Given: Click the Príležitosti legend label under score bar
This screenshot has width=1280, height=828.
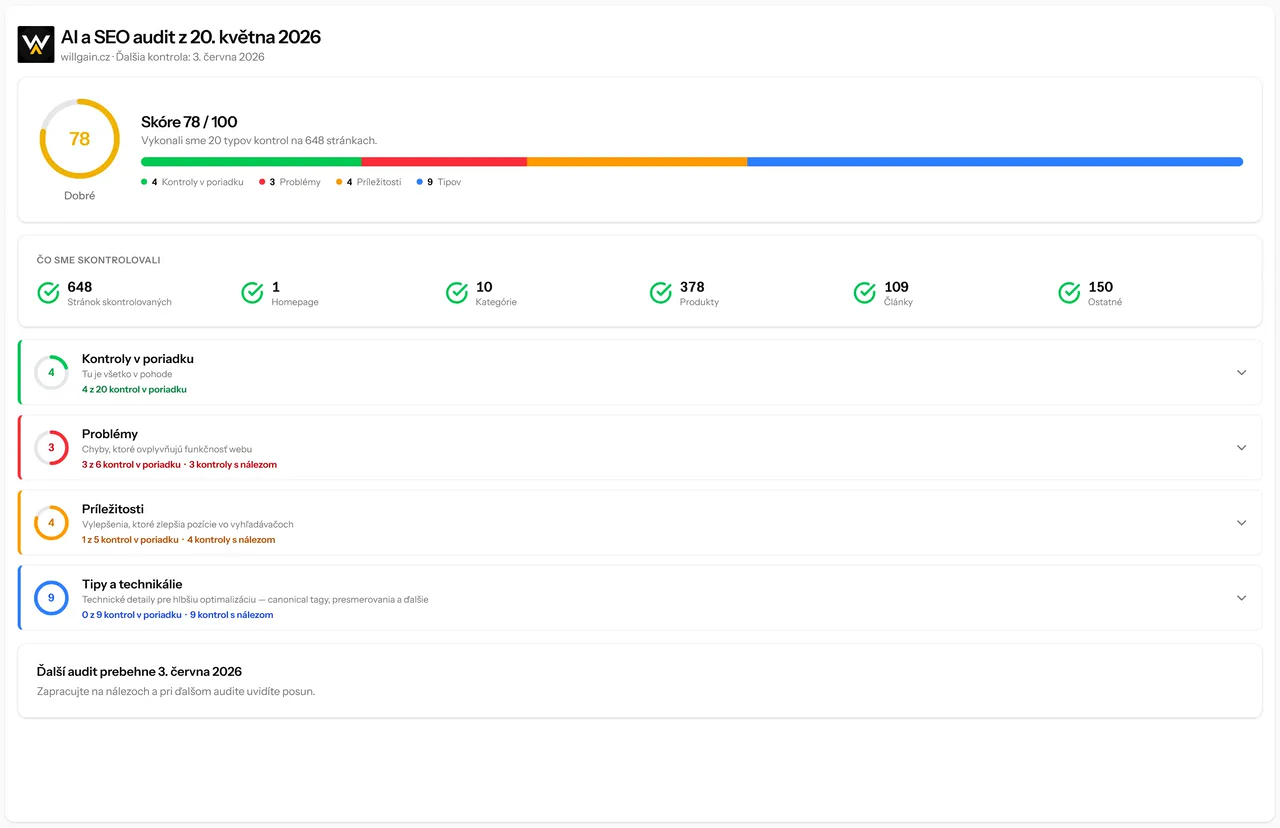Looking at the screenshot, I should [379, 182].
